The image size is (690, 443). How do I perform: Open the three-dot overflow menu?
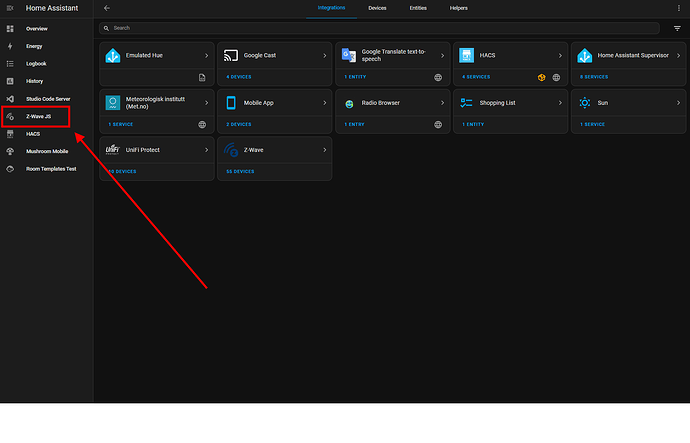click(679, 8)
